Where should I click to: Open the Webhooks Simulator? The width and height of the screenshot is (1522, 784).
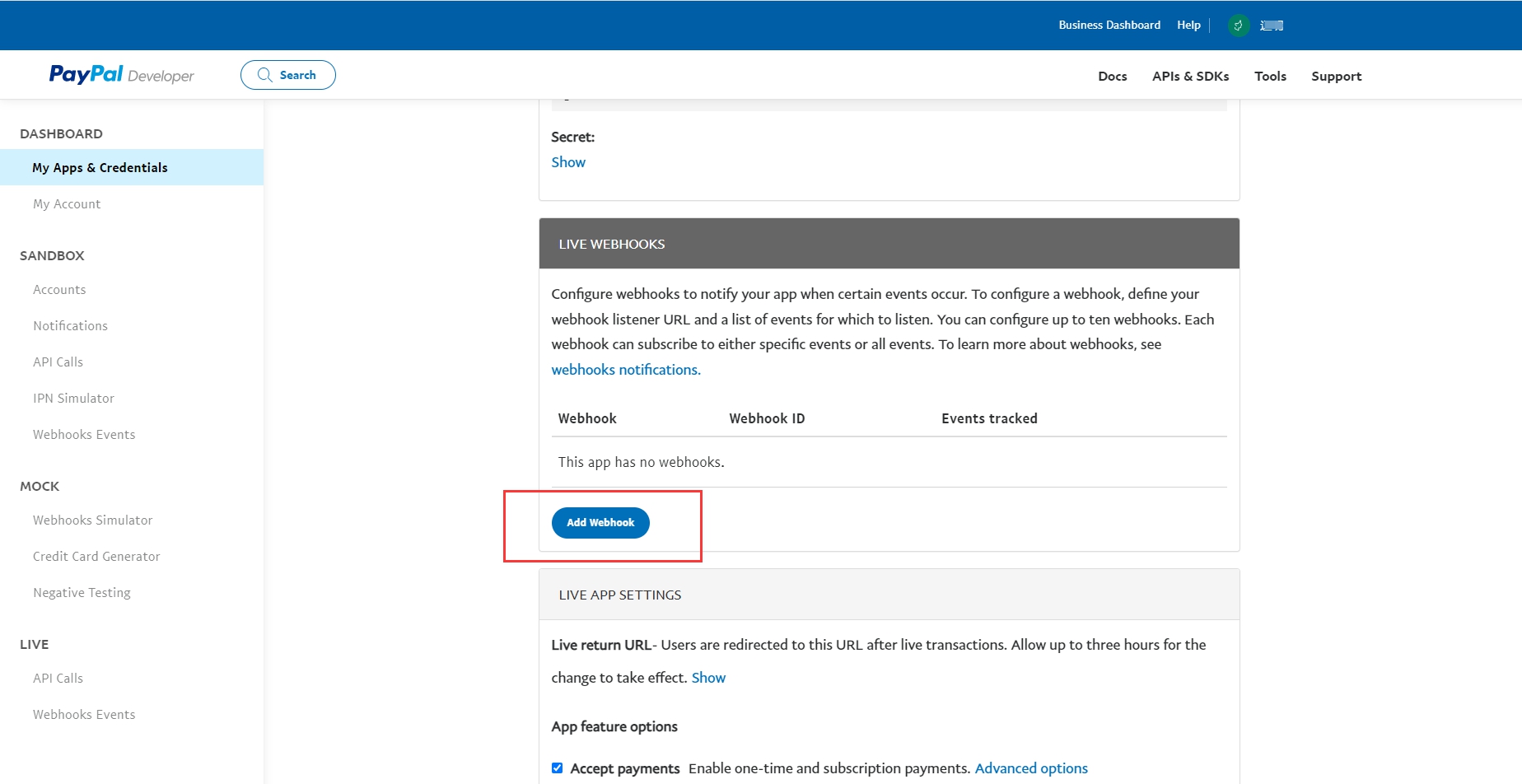[92, 520]
